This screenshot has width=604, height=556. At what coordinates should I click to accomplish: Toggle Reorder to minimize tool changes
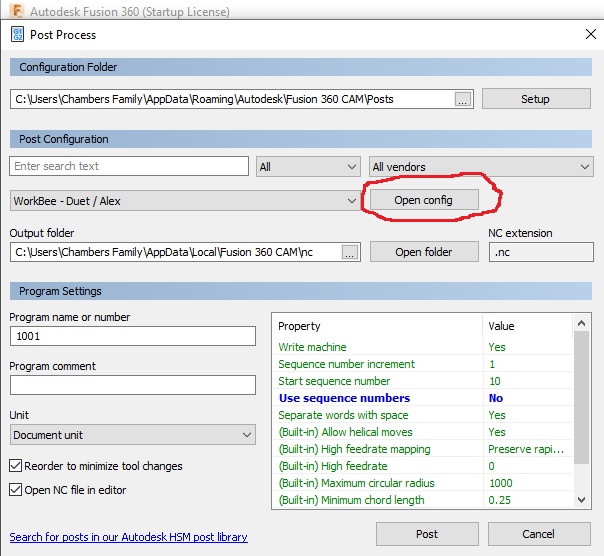point(17,466)
